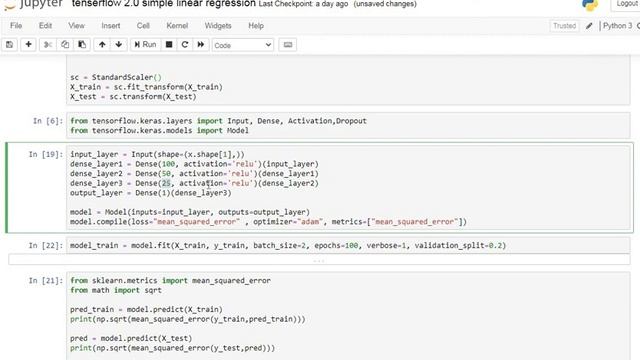This screenshot has width=640, height=360.
Task: Rename notebook via title text
Action: pos(164,4)
